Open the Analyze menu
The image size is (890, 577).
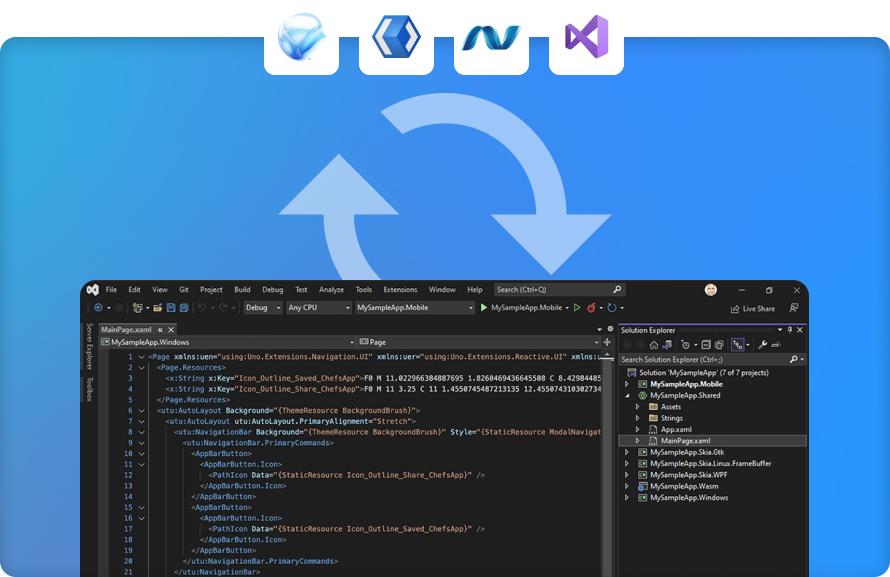pos(331,289)
